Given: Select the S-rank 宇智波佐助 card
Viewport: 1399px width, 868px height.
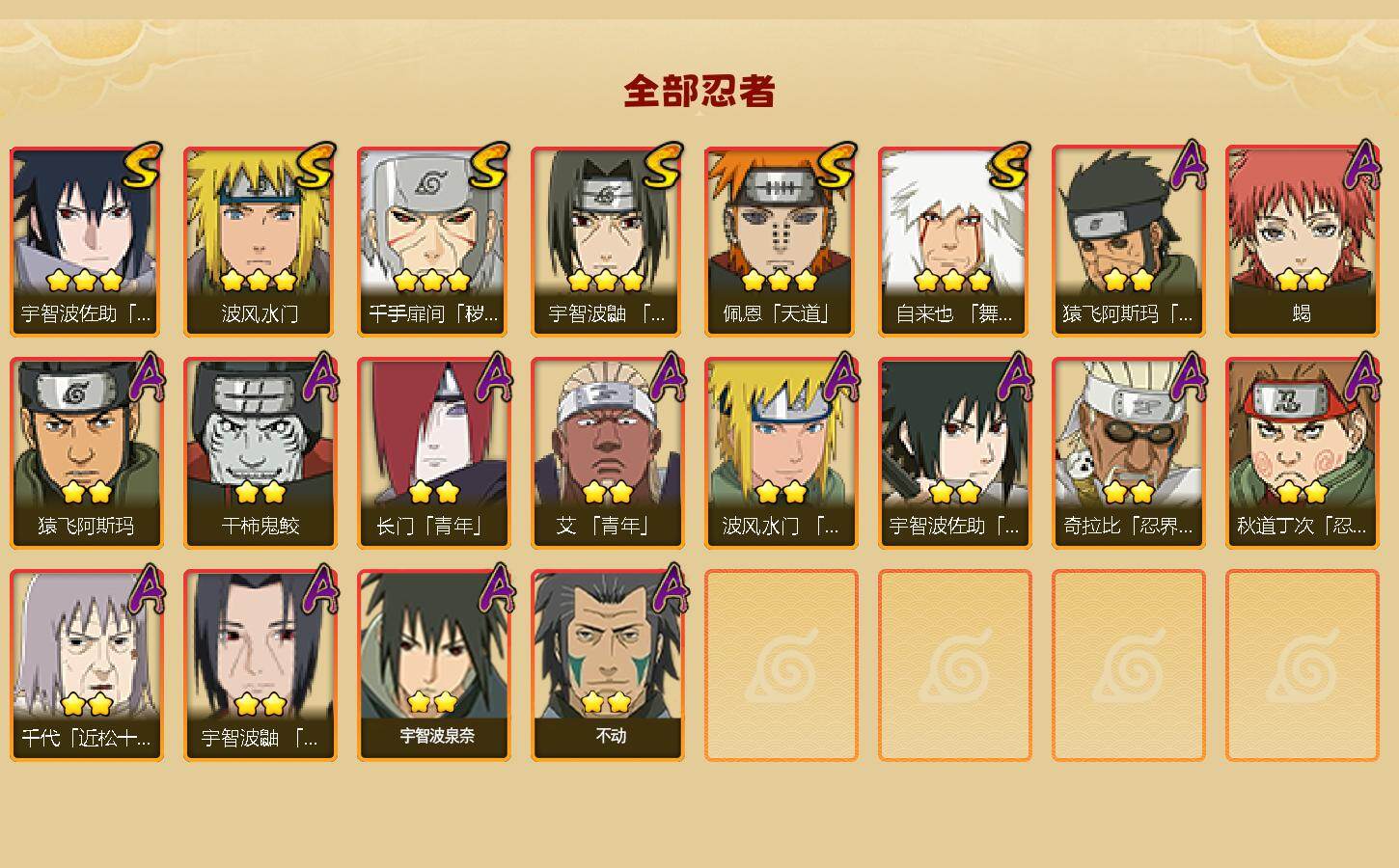Looking at the screenshot, I should pos(86,240).
